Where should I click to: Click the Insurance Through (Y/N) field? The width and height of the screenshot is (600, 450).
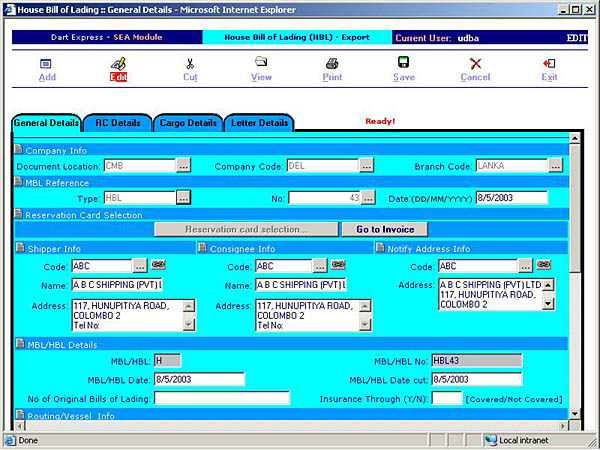[446, 398]
